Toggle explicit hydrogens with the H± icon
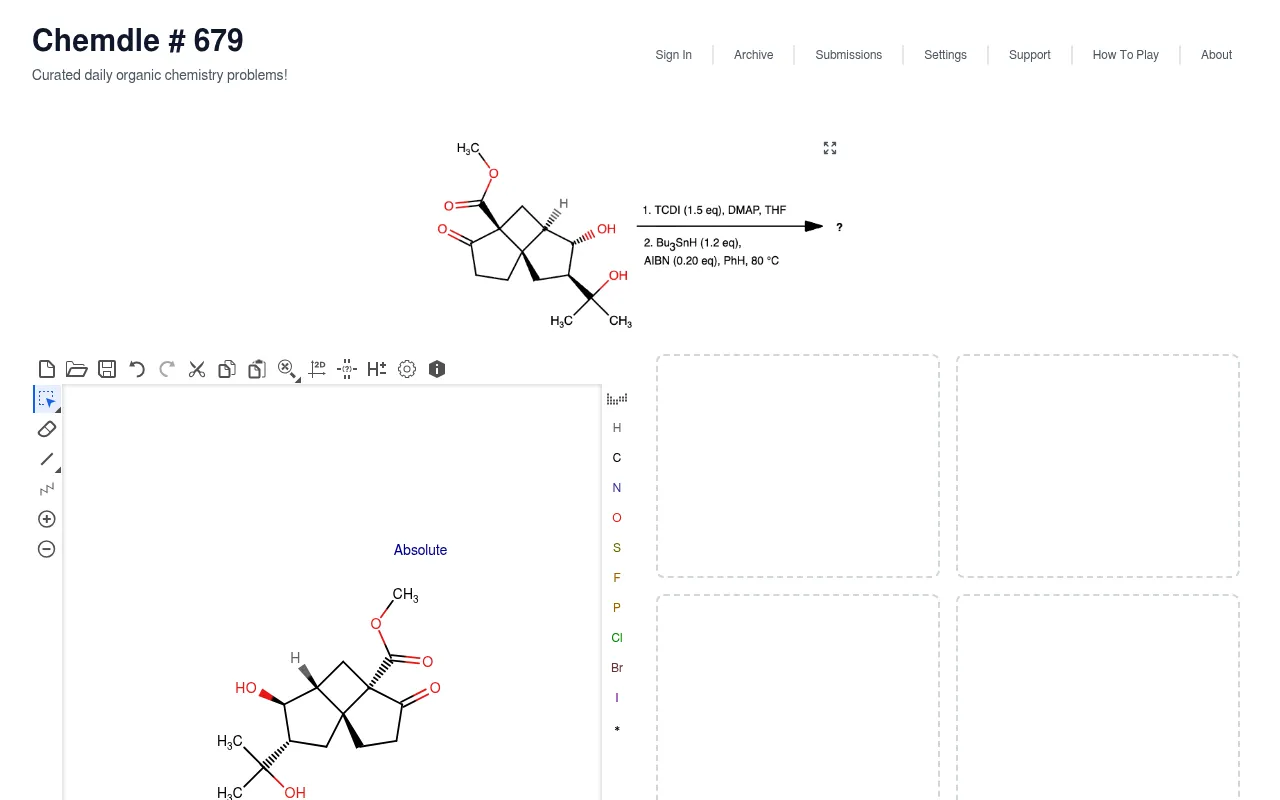The height and width of the screenshot is (800, 1280). 377,369
